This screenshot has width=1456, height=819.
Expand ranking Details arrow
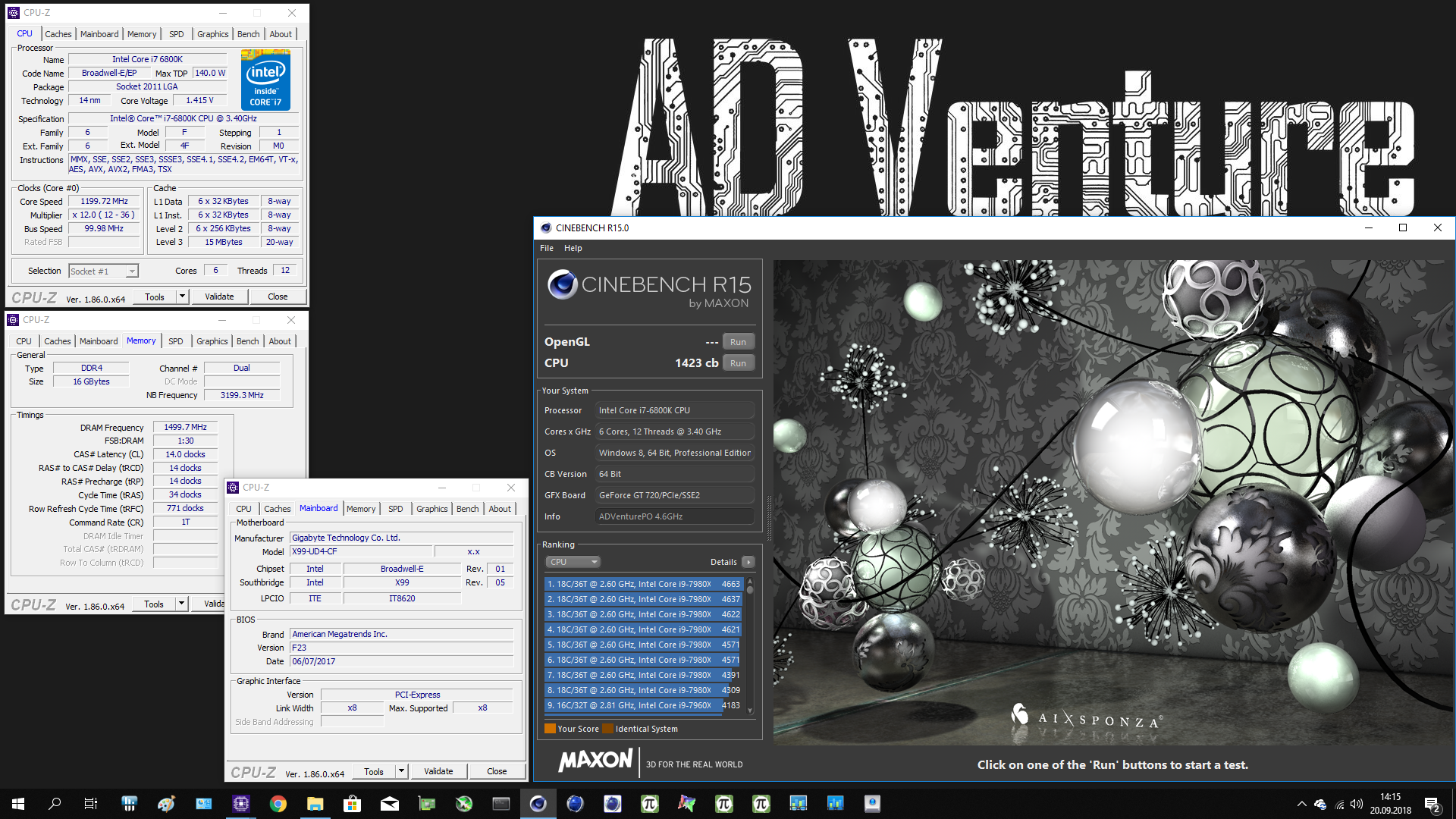pos(748,562)
